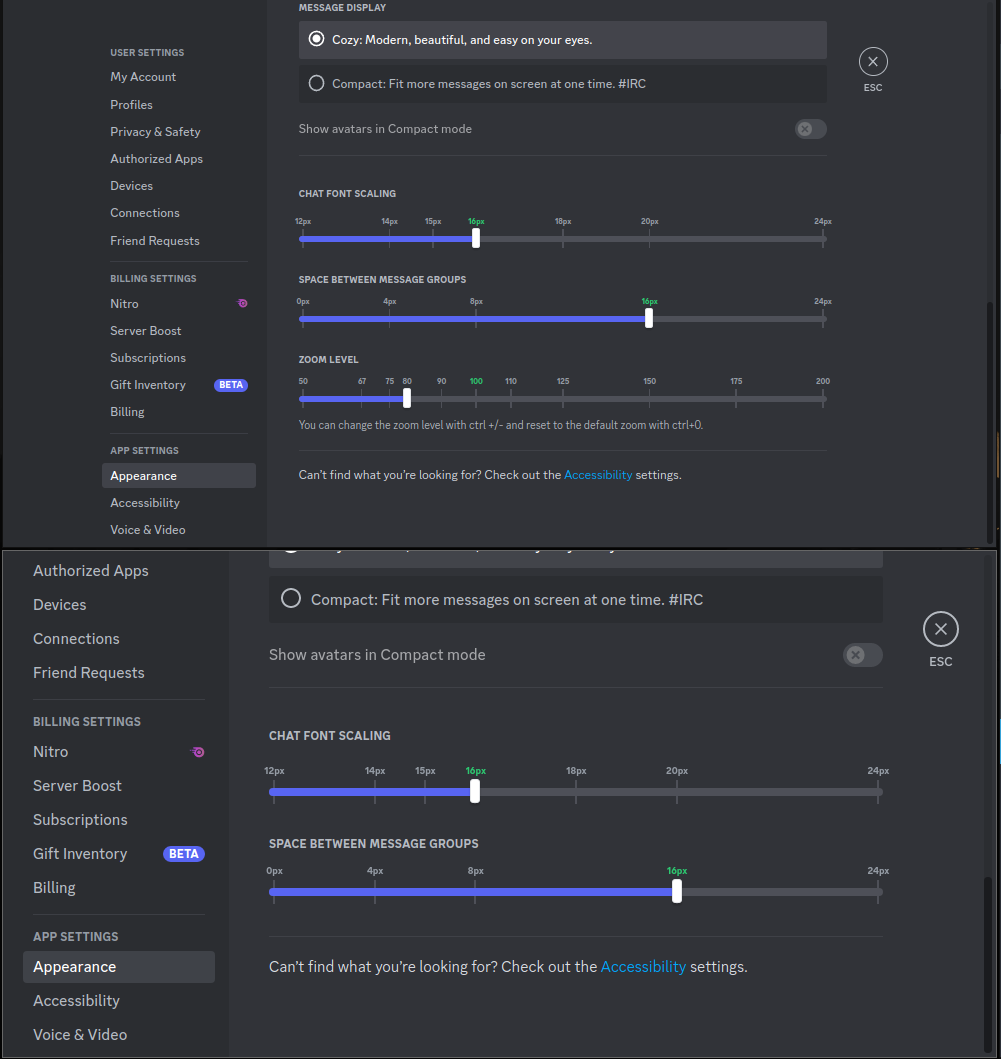Follow the blue Accessibility link in lower window
This screenshot has width=1001, height=1059.
pyautogui.click(x=643, y=967)
